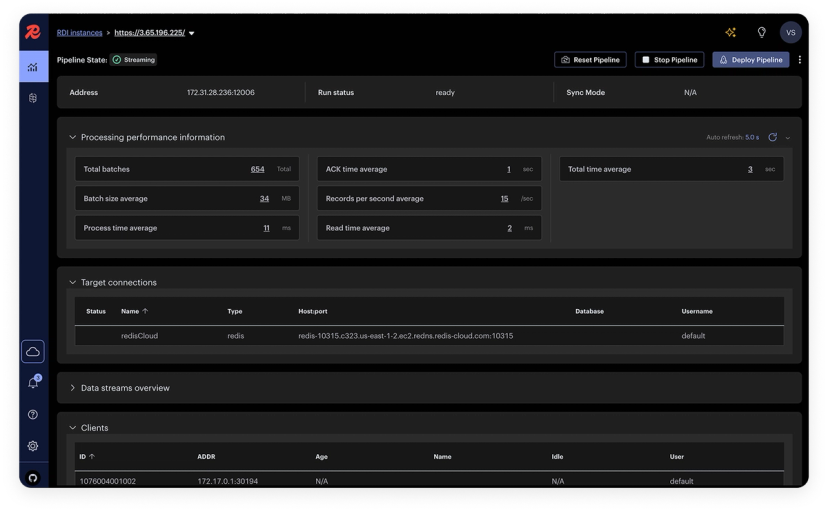Screen dimensions: 828x512
Task: Click Records per second average value 15
Action: (x=505, y=199)
